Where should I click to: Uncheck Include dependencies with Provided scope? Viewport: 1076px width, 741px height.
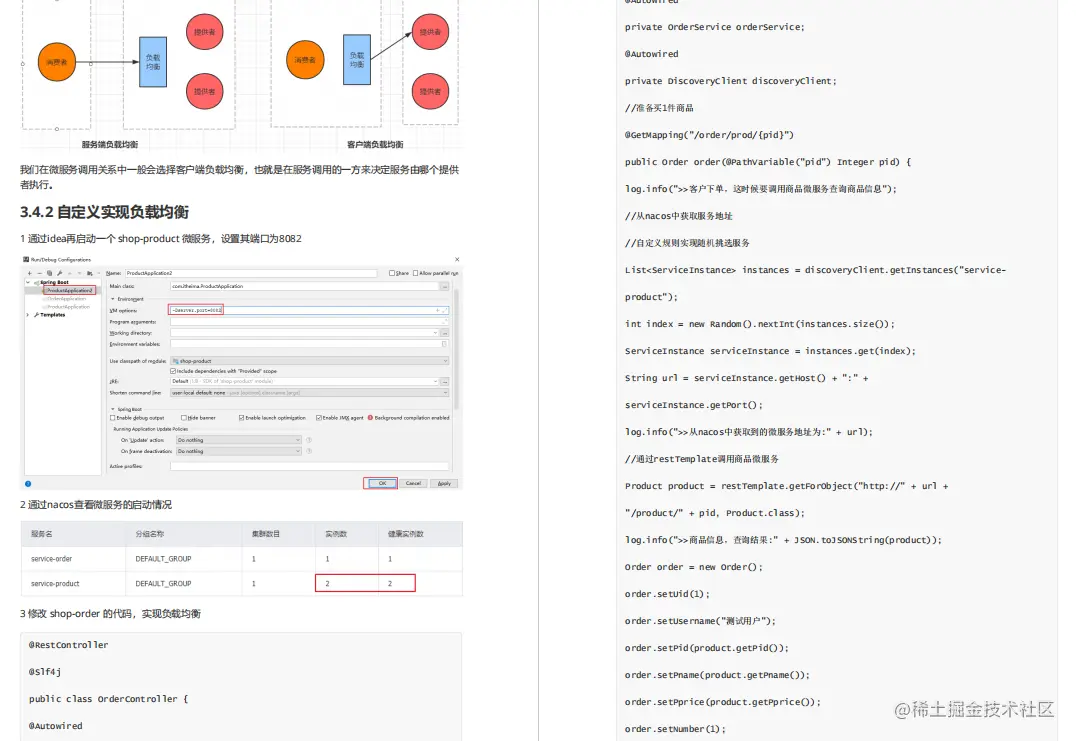pos(173,371)
